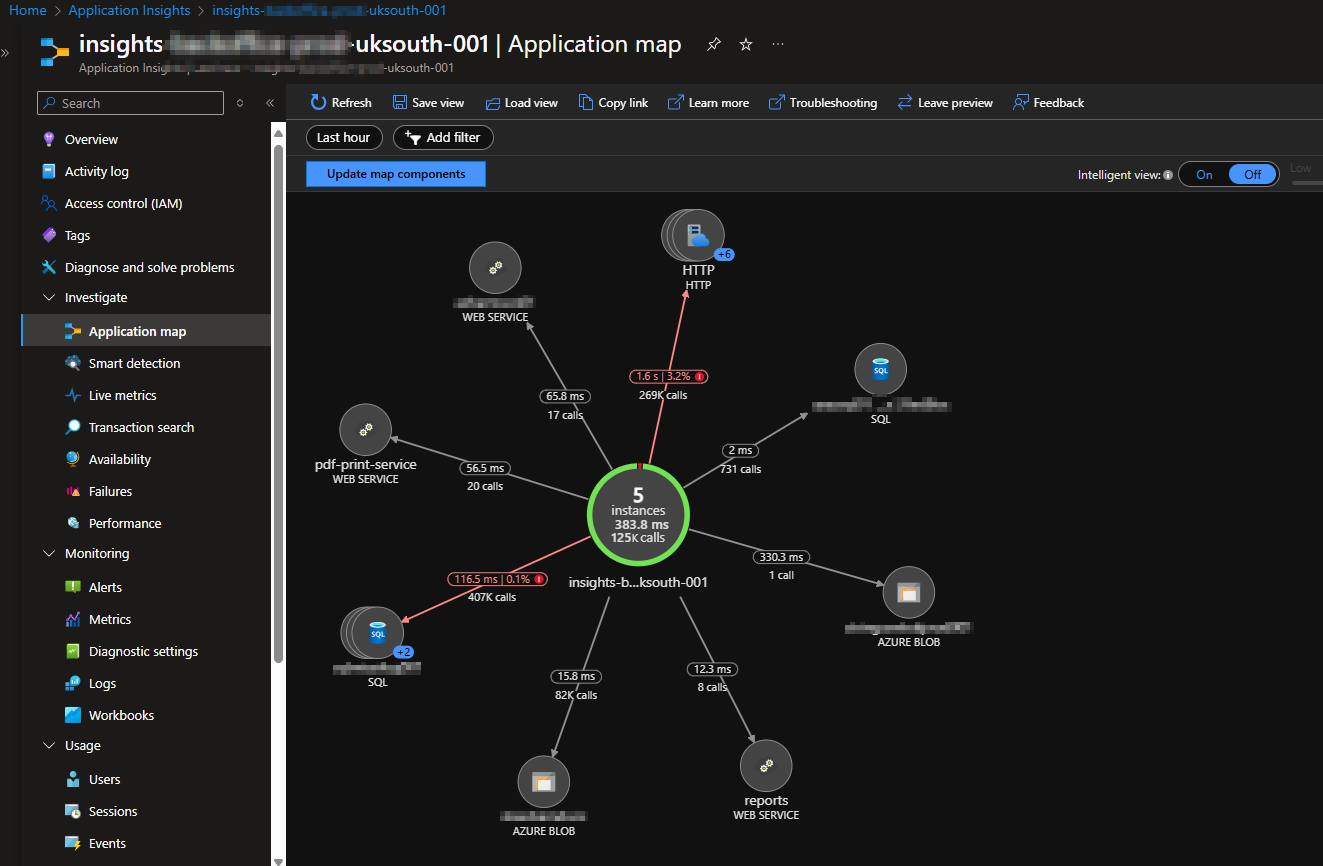Click Update map components button
Image resolution: width=1323 pixels, height=866 pixels.
(x=396, y=174)
